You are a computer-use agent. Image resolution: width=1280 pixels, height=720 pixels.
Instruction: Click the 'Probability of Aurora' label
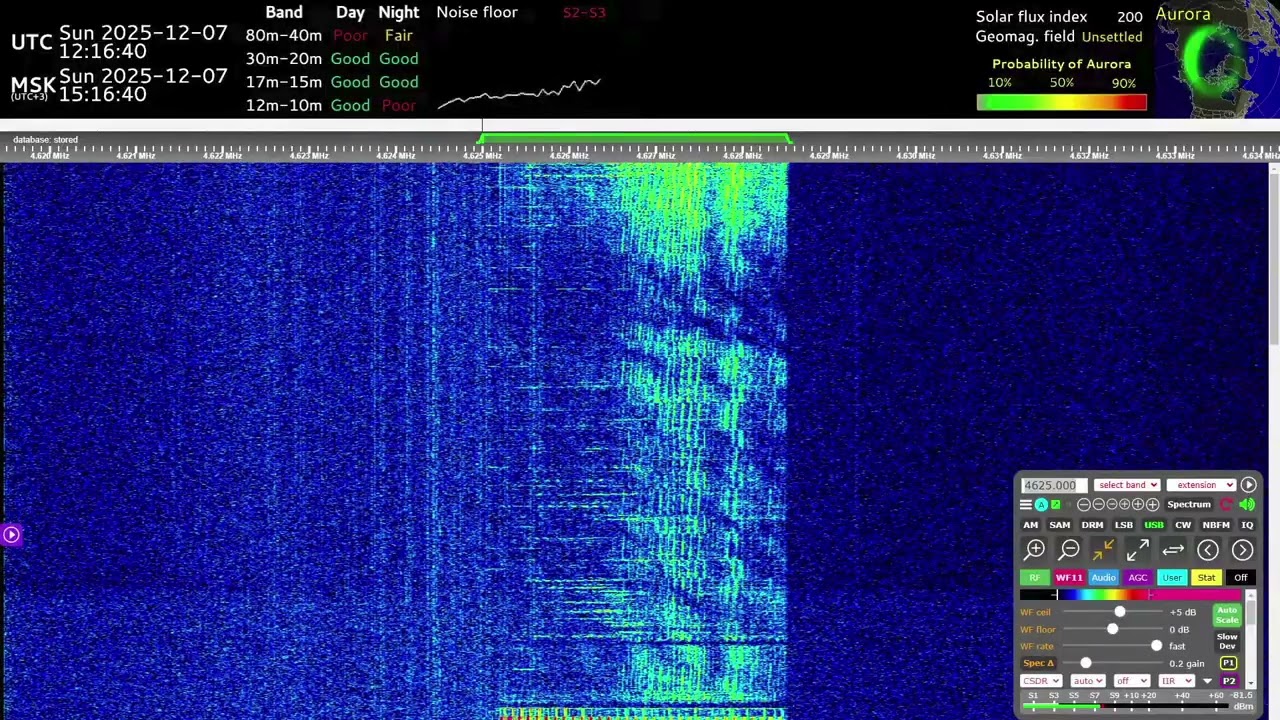1061,64
